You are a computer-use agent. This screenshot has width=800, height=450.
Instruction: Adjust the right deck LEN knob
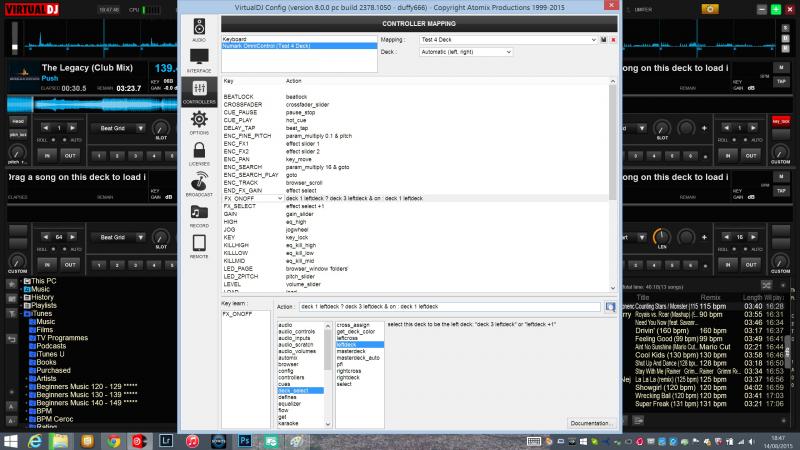click(662, 238)
